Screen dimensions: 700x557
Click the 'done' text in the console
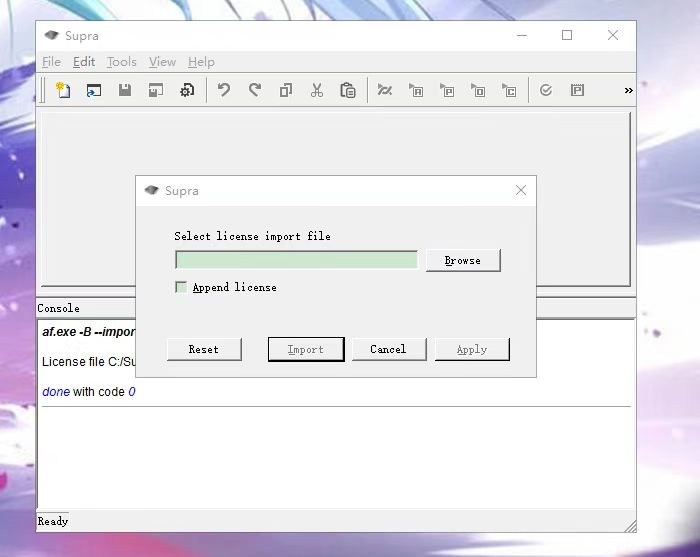pyautogui.click(x=56, y=392)
